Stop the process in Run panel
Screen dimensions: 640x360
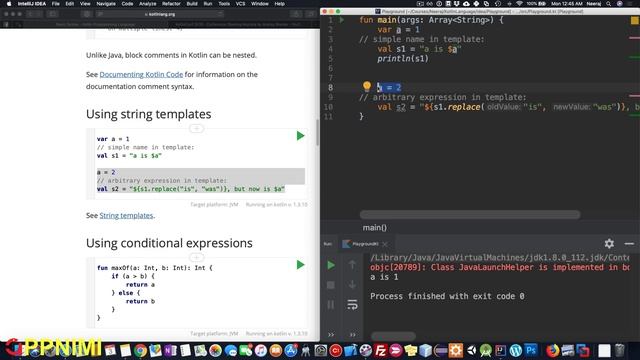[x=331, y=285]
